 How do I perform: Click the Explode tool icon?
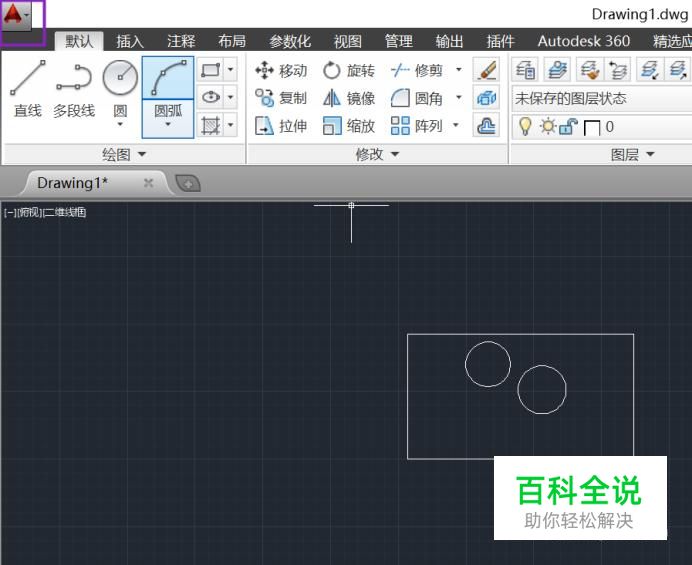tap(486, 98)
